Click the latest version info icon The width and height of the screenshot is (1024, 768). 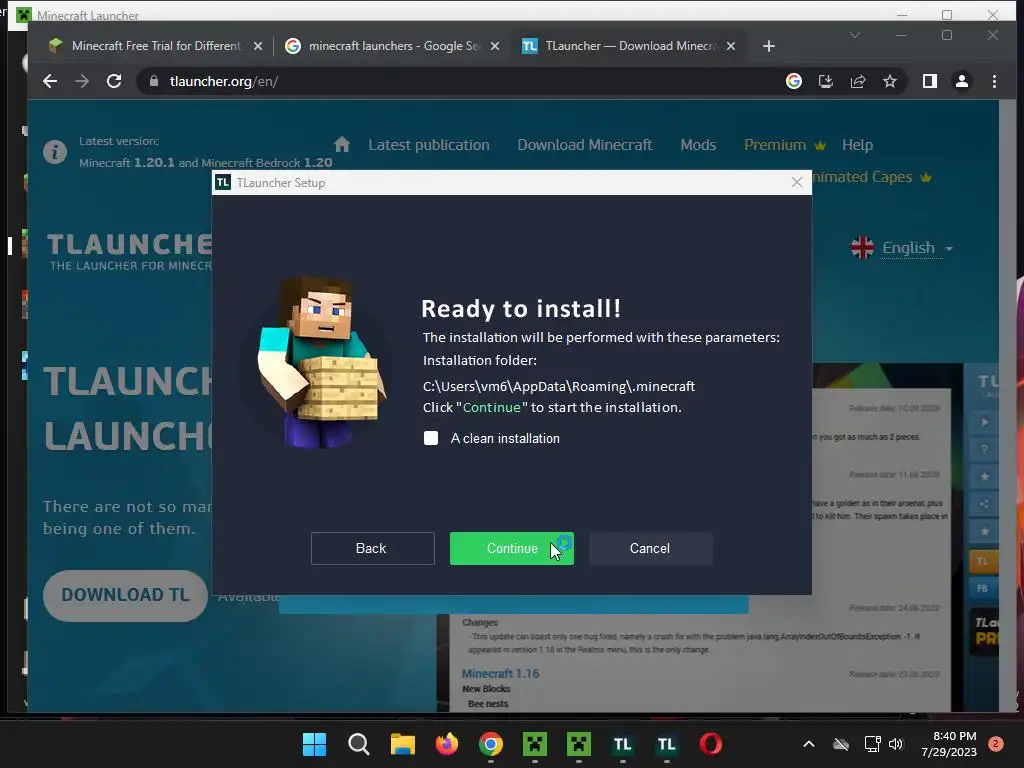pyautogui.click(x=55, y=152)
